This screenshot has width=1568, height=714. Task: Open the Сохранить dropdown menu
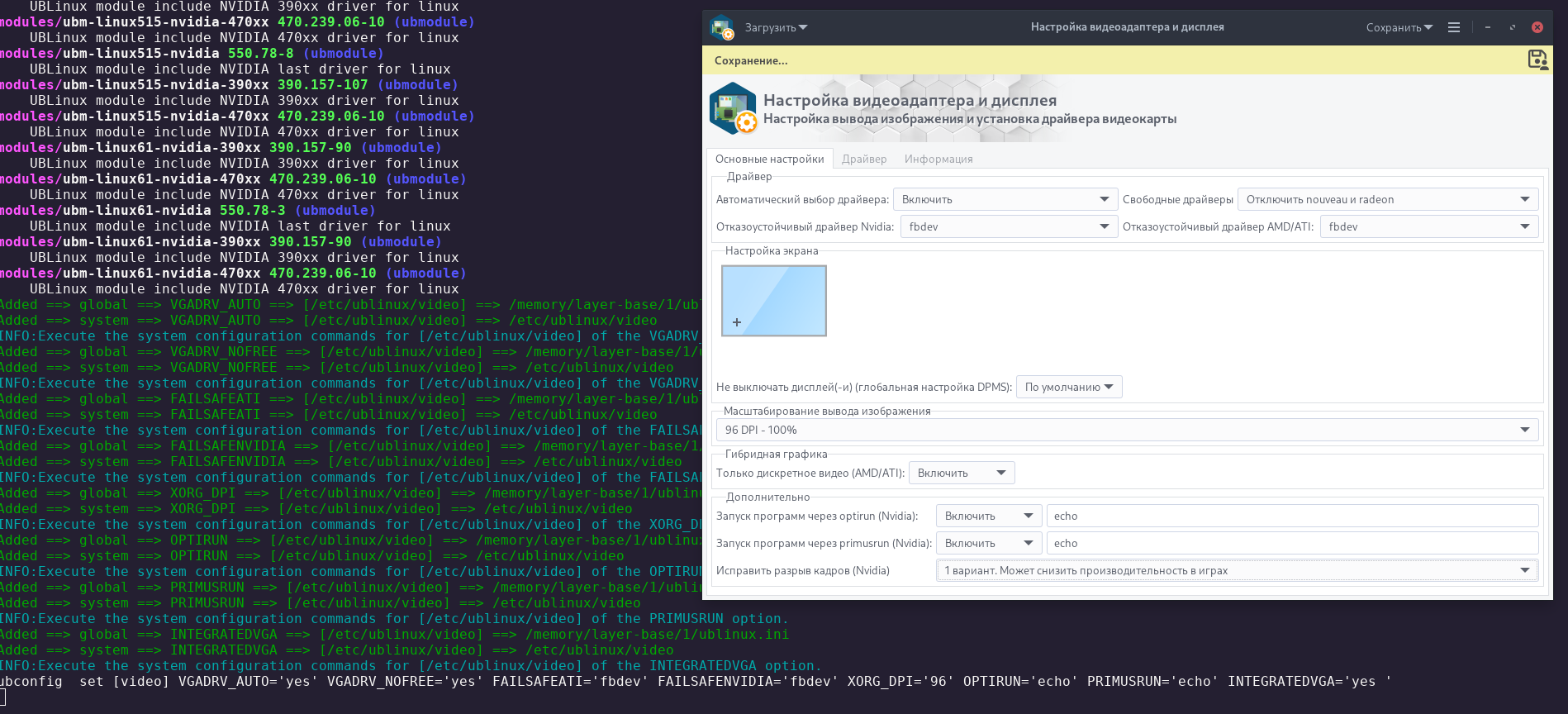coord(1399,27)
